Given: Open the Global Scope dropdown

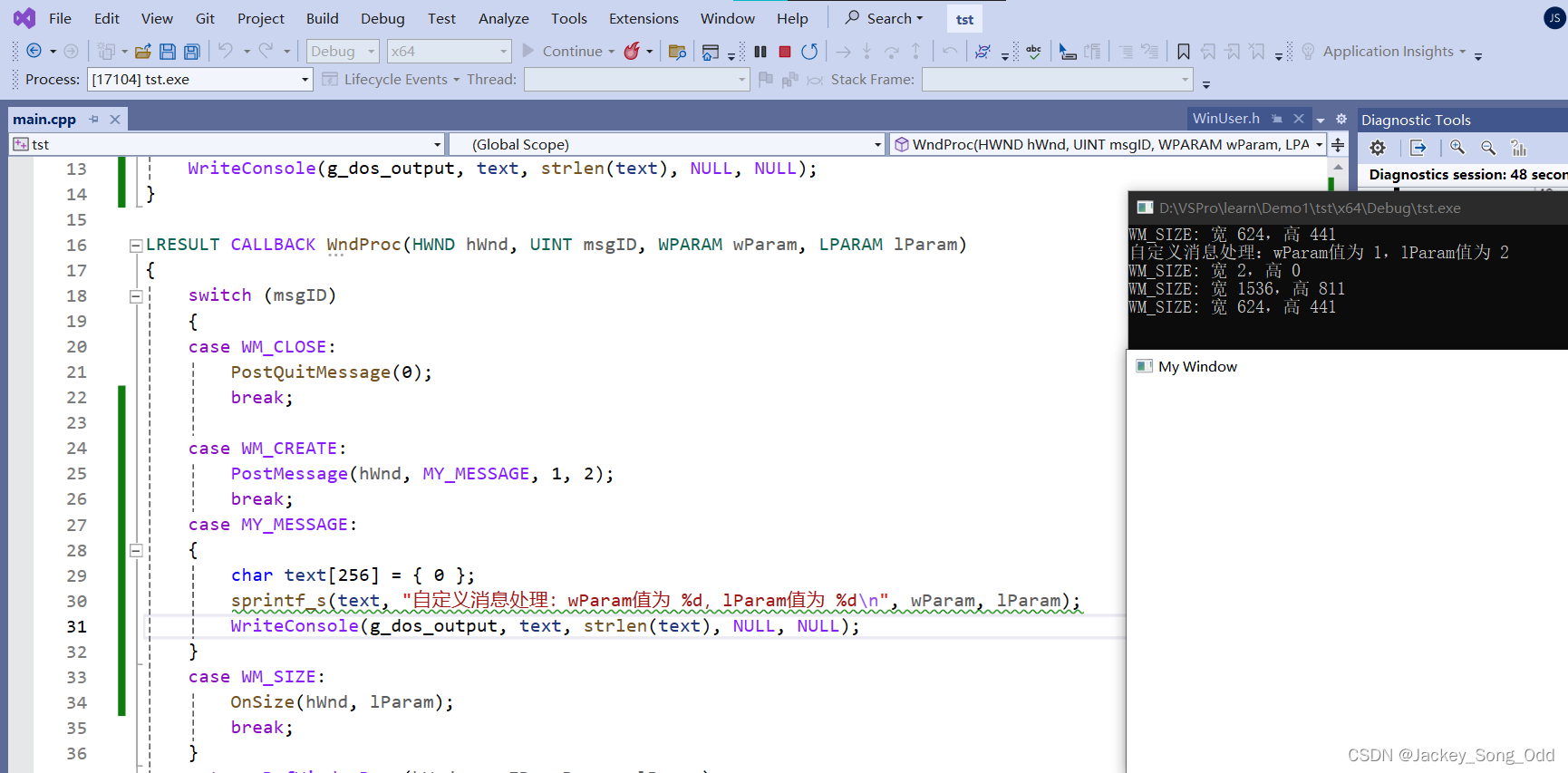Looking at the screenshot, I should click(666, 145).
